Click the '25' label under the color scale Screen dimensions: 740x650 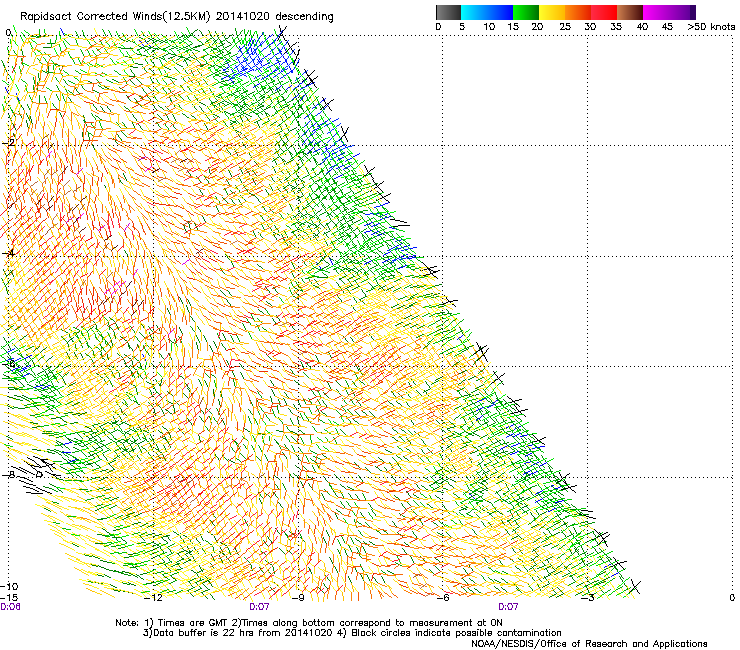pos(565,27)
